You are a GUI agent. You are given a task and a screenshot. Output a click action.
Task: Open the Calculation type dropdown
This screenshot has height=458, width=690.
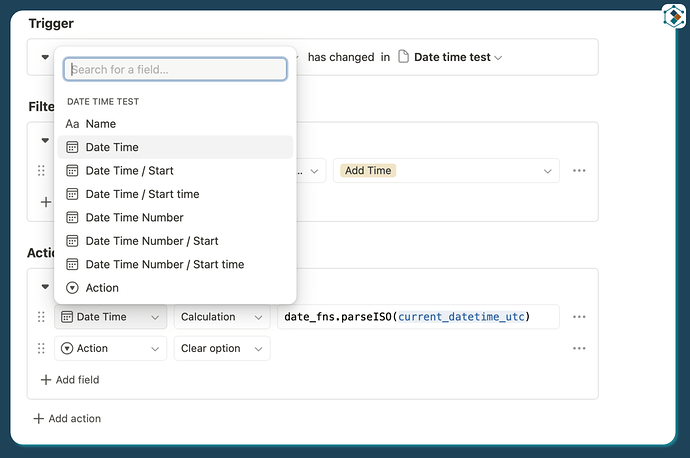222,317
